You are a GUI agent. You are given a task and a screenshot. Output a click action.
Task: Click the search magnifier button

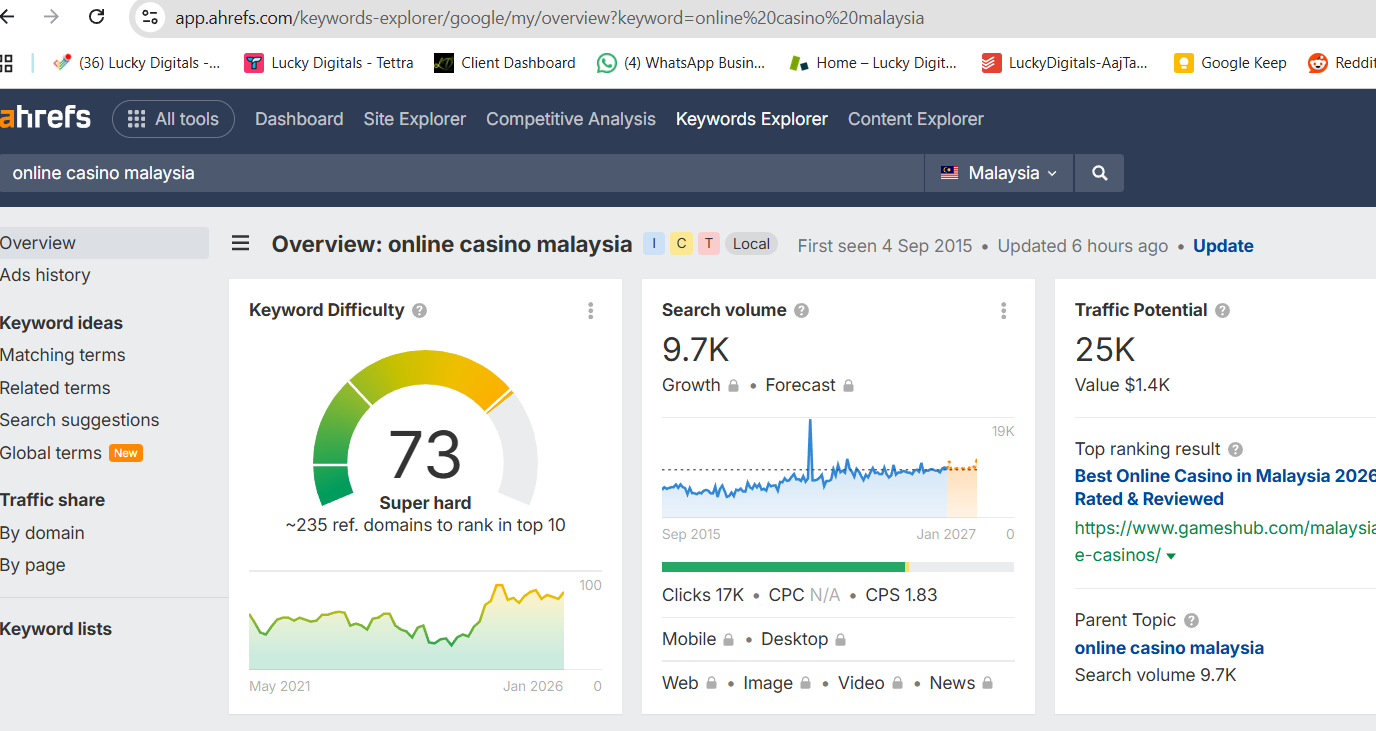[1099, 173]
